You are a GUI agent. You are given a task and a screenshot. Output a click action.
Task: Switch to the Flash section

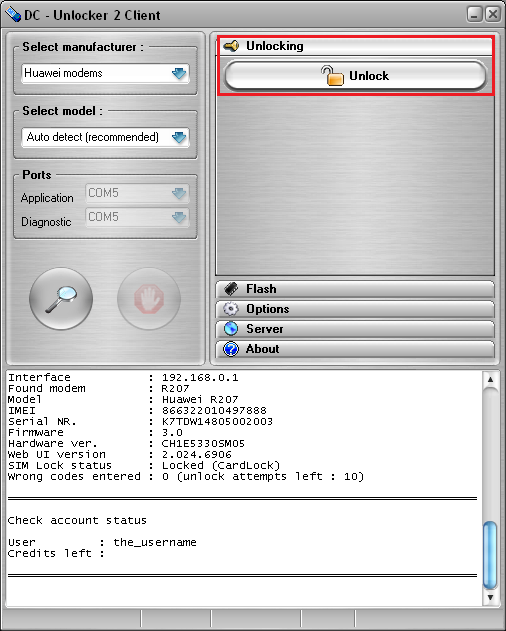[355, 289]
